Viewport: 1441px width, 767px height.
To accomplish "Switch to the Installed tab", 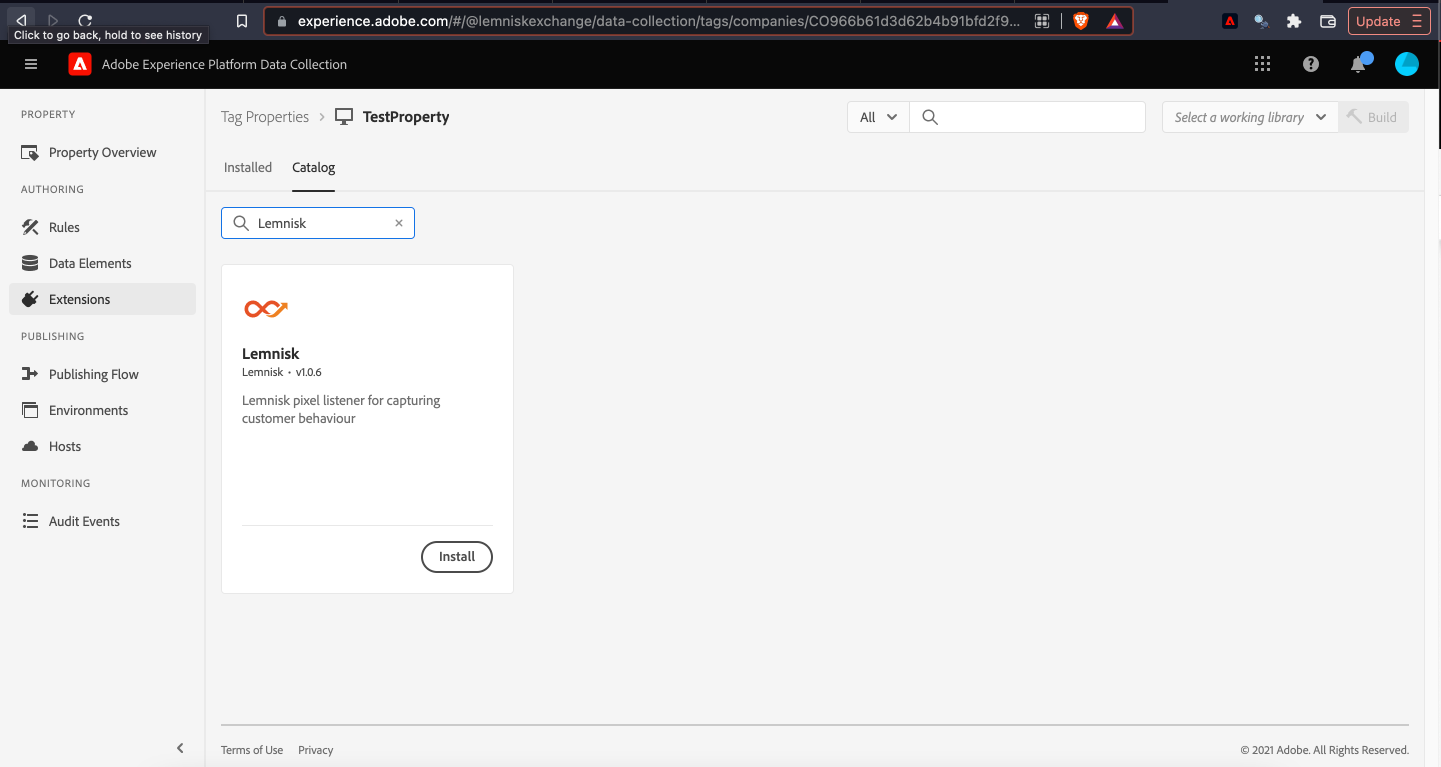I will pyautogui.click(x=248, y=168).
